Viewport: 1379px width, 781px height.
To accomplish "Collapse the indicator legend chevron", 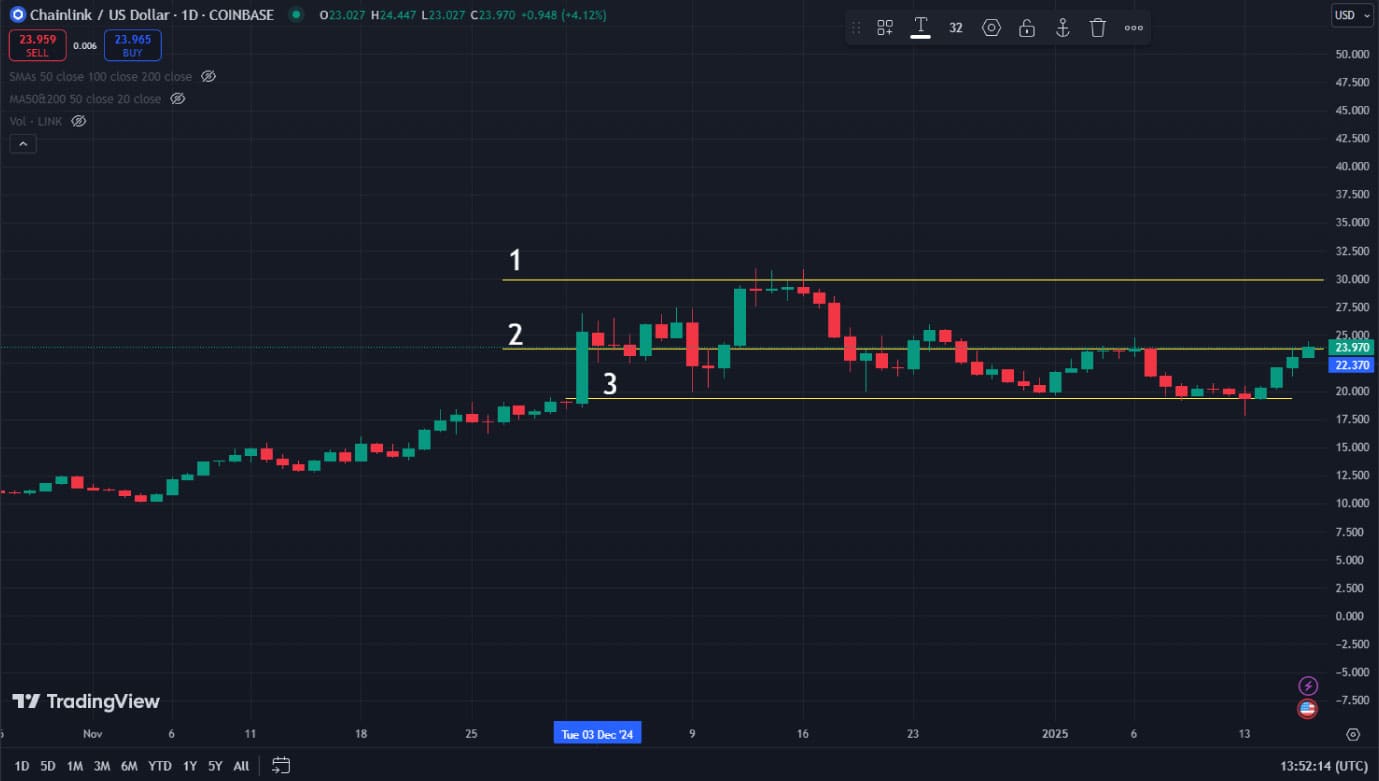I will 22,144.
